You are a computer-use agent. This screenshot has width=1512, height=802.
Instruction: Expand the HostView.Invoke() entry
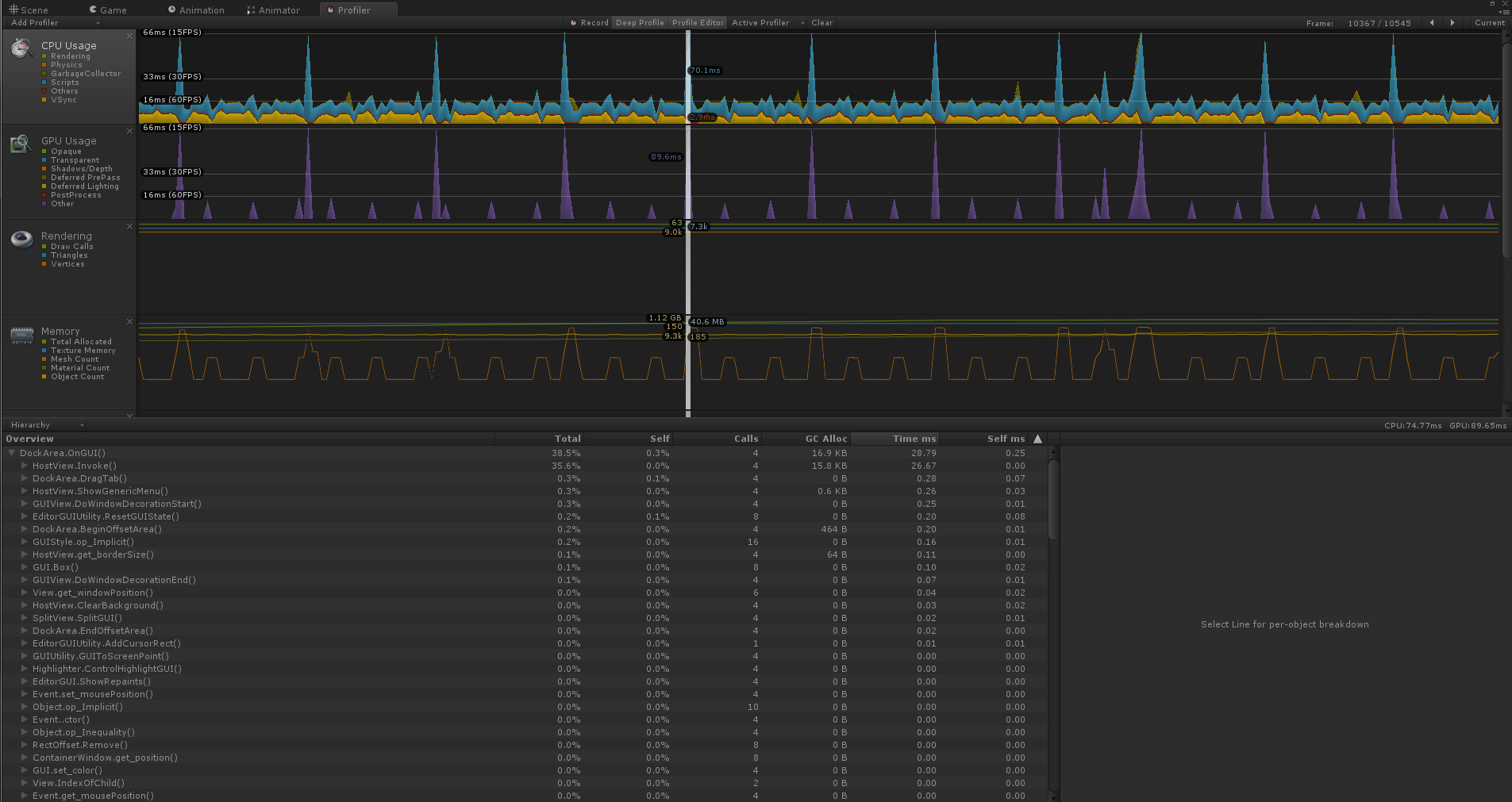(x=24, y=466)
